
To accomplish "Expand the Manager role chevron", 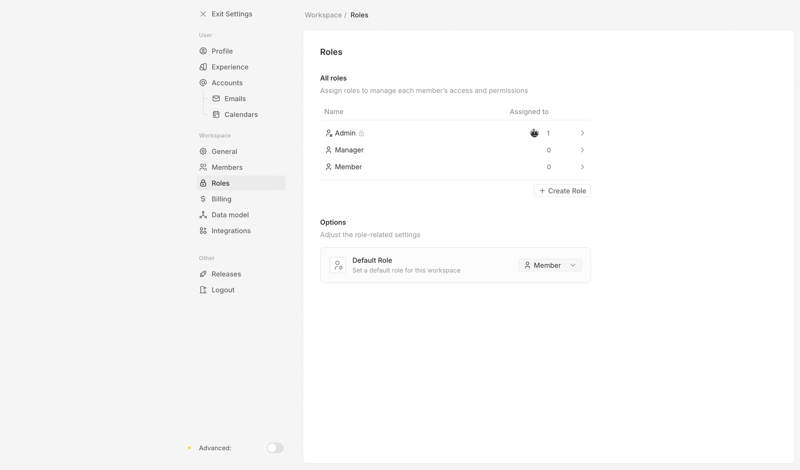I will pos(582,150).
